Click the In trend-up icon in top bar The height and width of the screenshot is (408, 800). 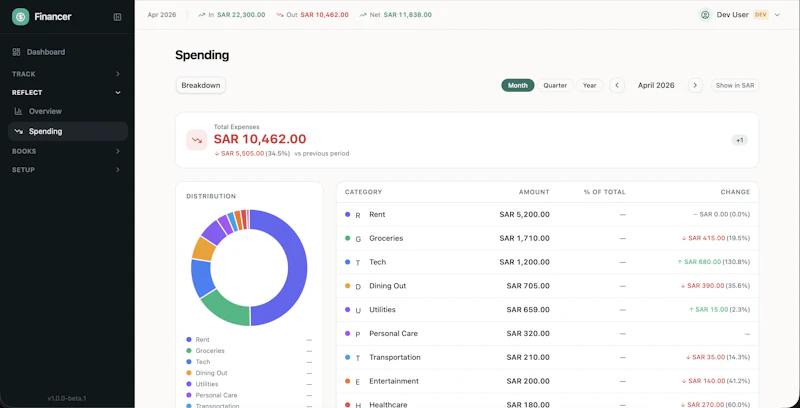coord(202,15)
